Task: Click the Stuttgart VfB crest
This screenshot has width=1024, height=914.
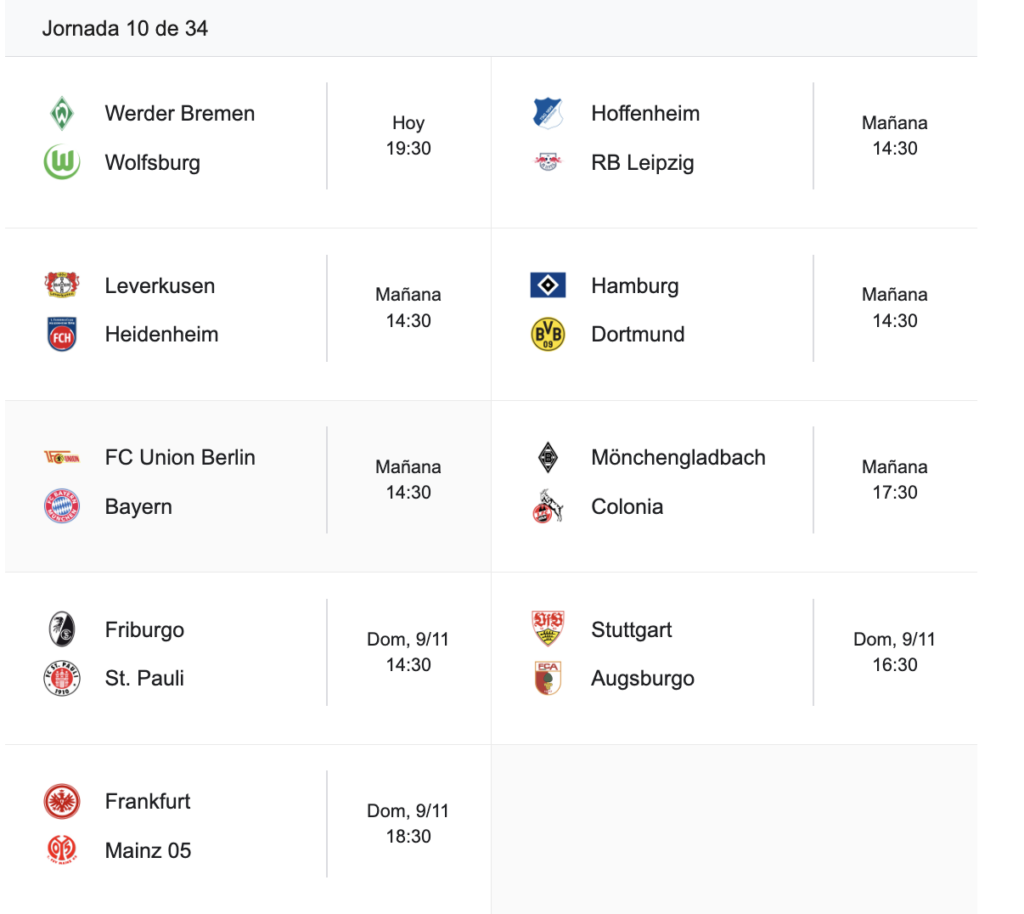Action: click(x=548, y=629)
